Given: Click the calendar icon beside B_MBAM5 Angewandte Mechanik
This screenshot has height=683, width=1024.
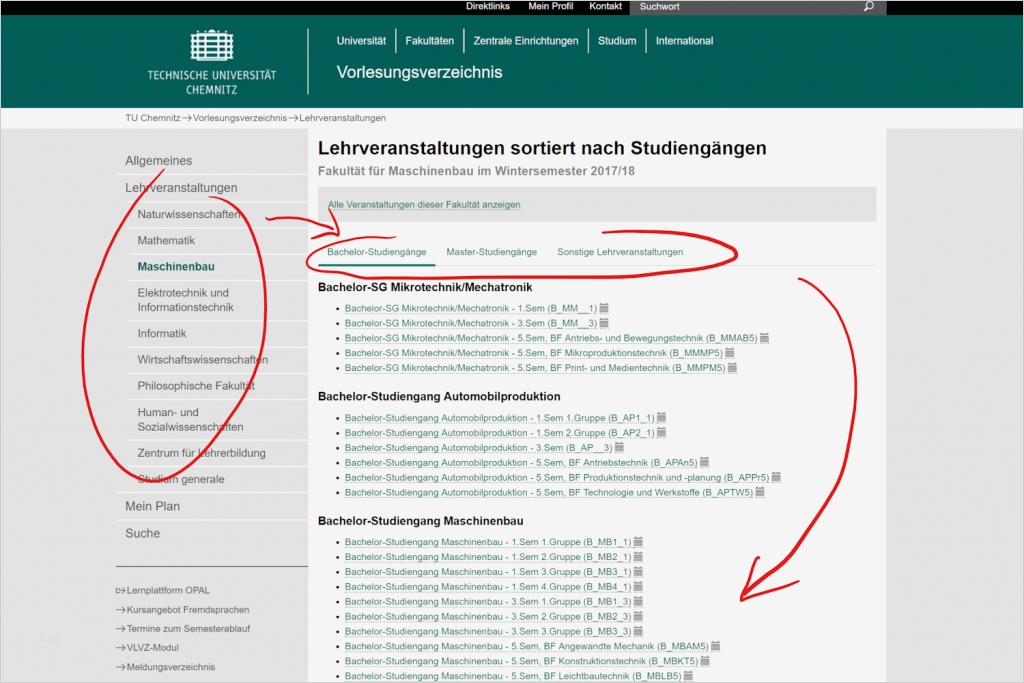Looking at the screenshot, I should [715, 647].
